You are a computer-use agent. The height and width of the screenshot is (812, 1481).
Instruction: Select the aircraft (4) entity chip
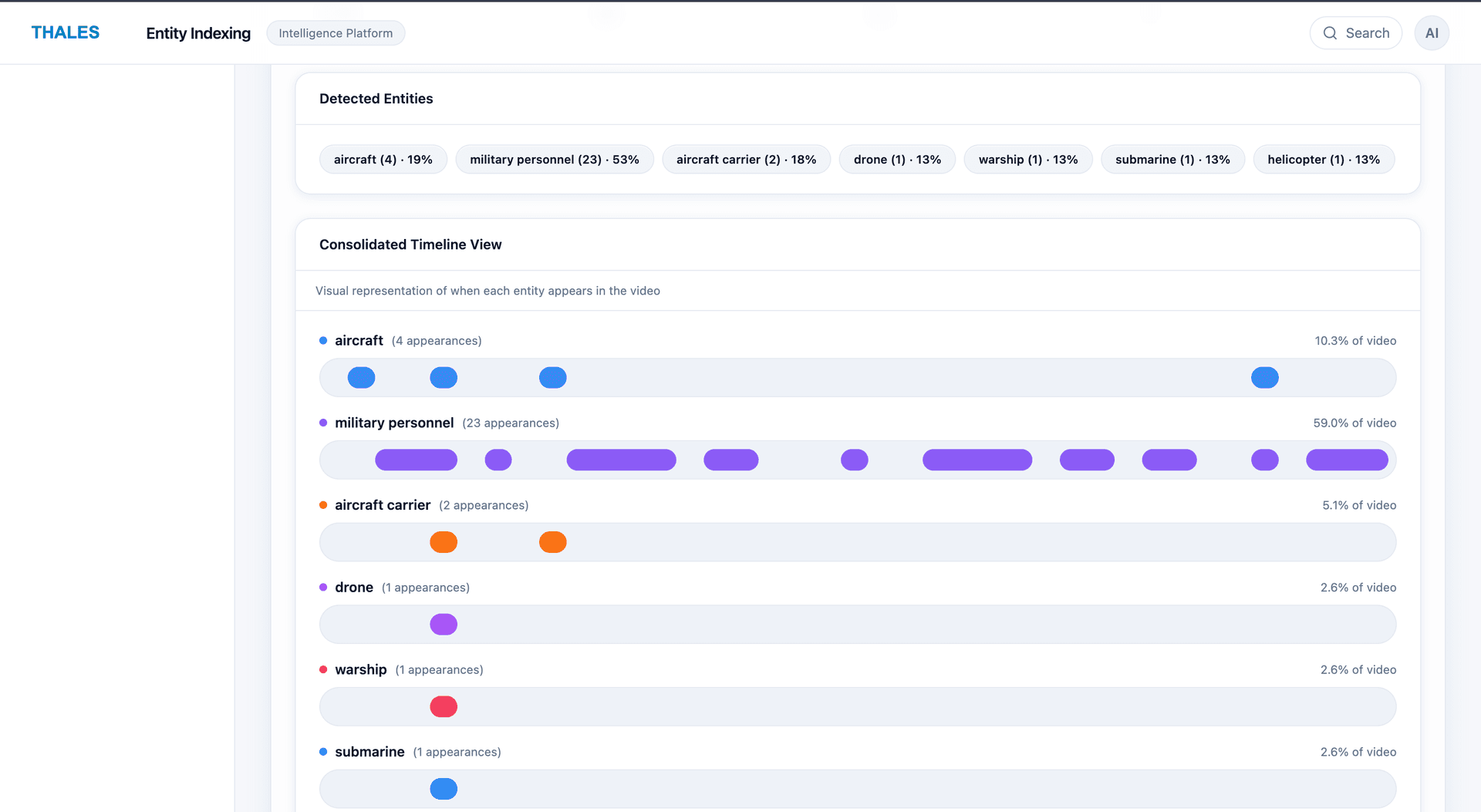coord(383,159)
